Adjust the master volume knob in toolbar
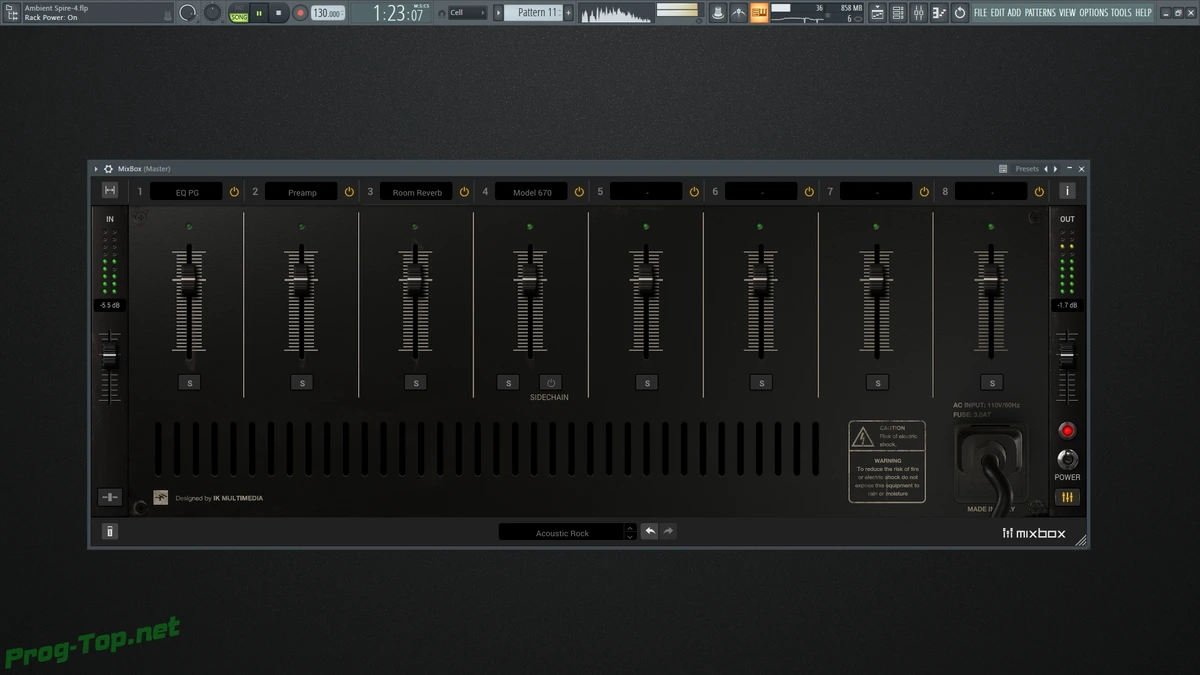Image resolution: width=1200 pixels, height=675 pixels. (188, 13)
